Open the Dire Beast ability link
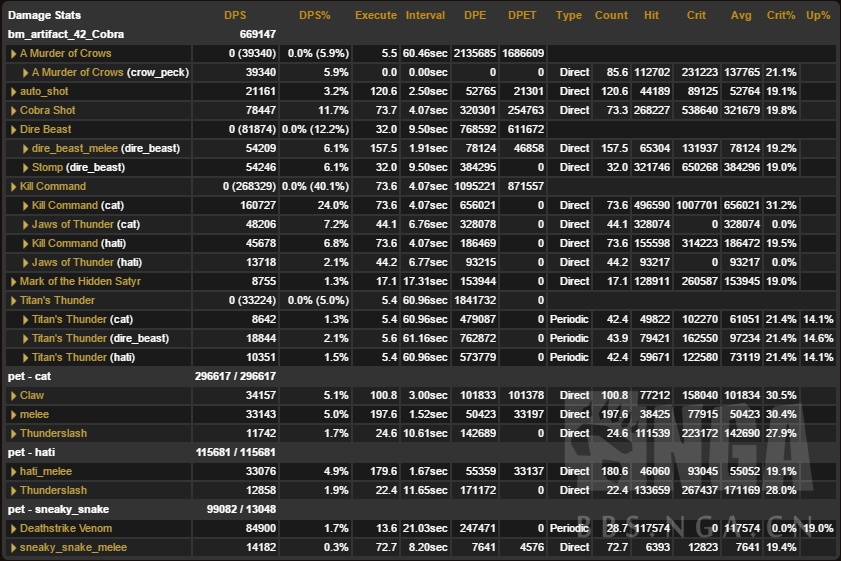Viewport: 841px width, 561px height. 45,129
